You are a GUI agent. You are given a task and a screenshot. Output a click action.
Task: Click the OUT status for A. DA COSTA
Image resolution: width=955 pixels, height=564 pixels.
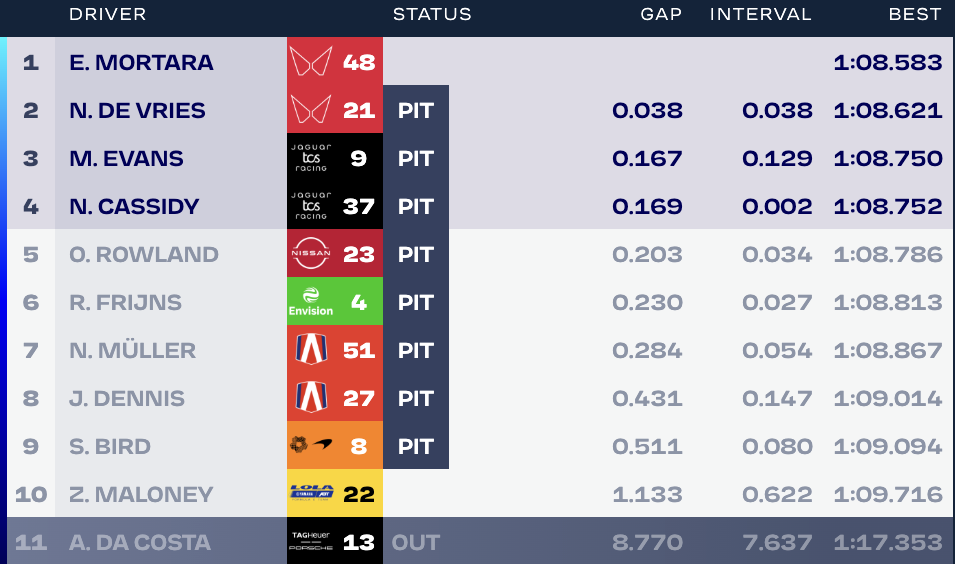[416, 542]
